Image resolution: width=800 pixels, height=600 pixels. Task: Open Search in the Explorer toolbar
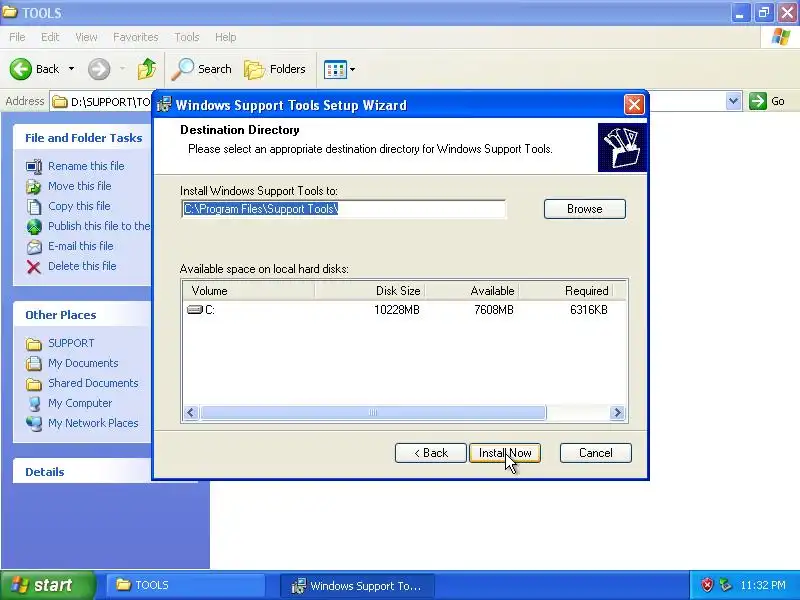point(201,69)
